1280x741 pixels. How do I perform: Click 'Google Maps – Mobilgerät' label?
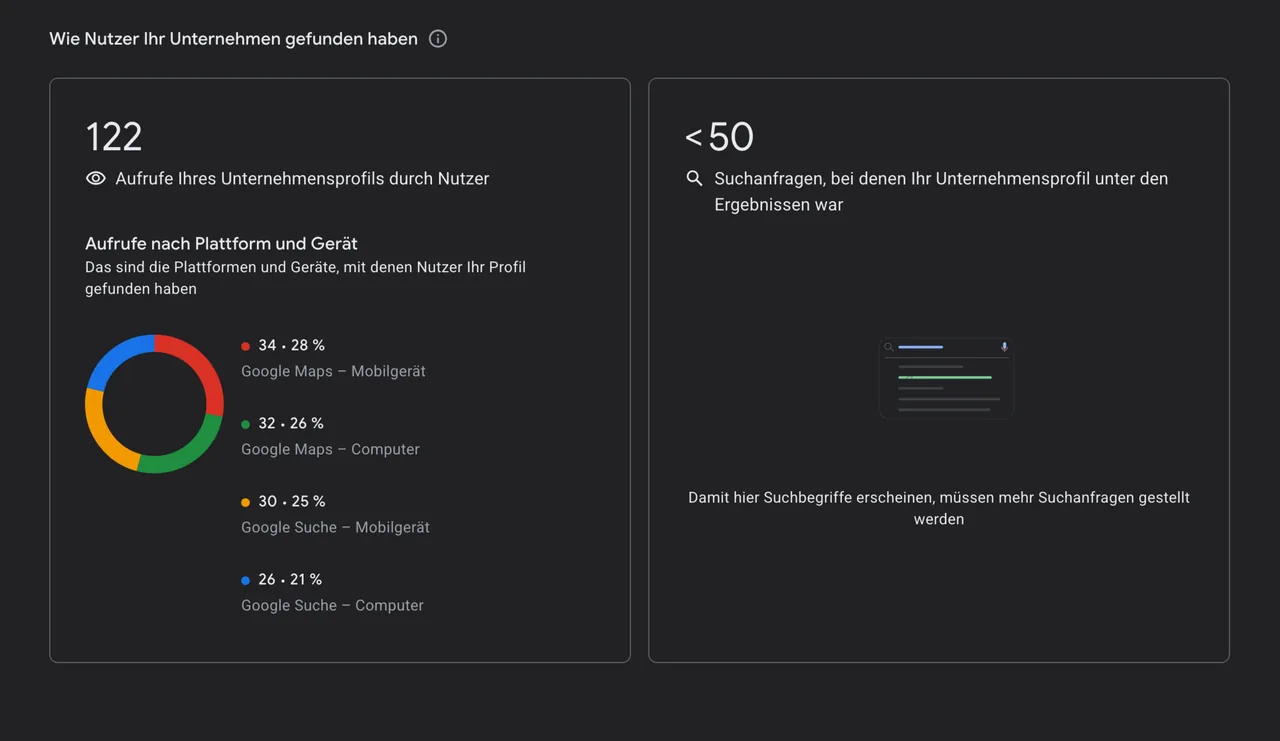click(333, 371)
